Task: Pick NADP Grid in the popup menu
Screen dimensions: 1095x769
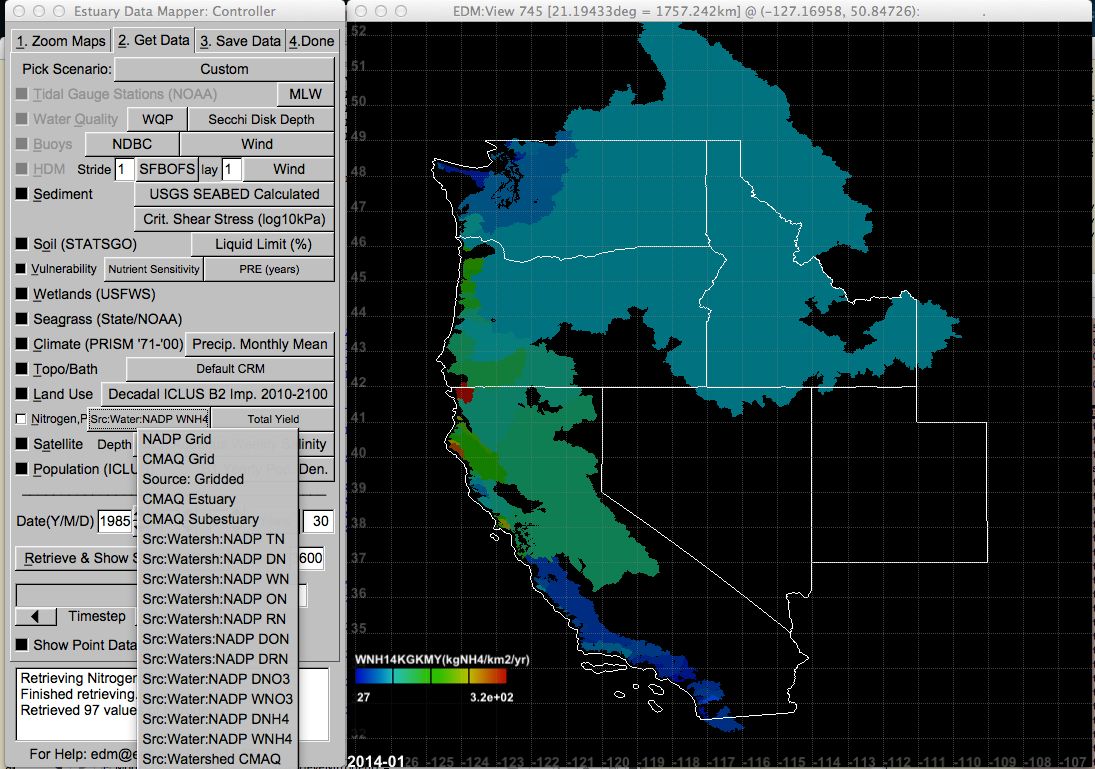Action: tap(177, 439)
